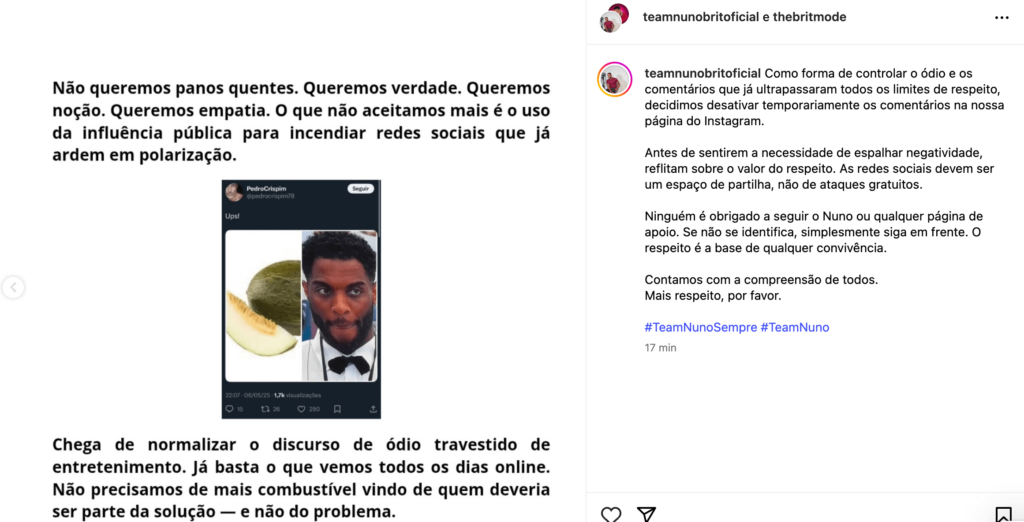The image size is (1024, 522).
Task: Click melon and man photo in tweet
Action: click(x=301, y=305)
